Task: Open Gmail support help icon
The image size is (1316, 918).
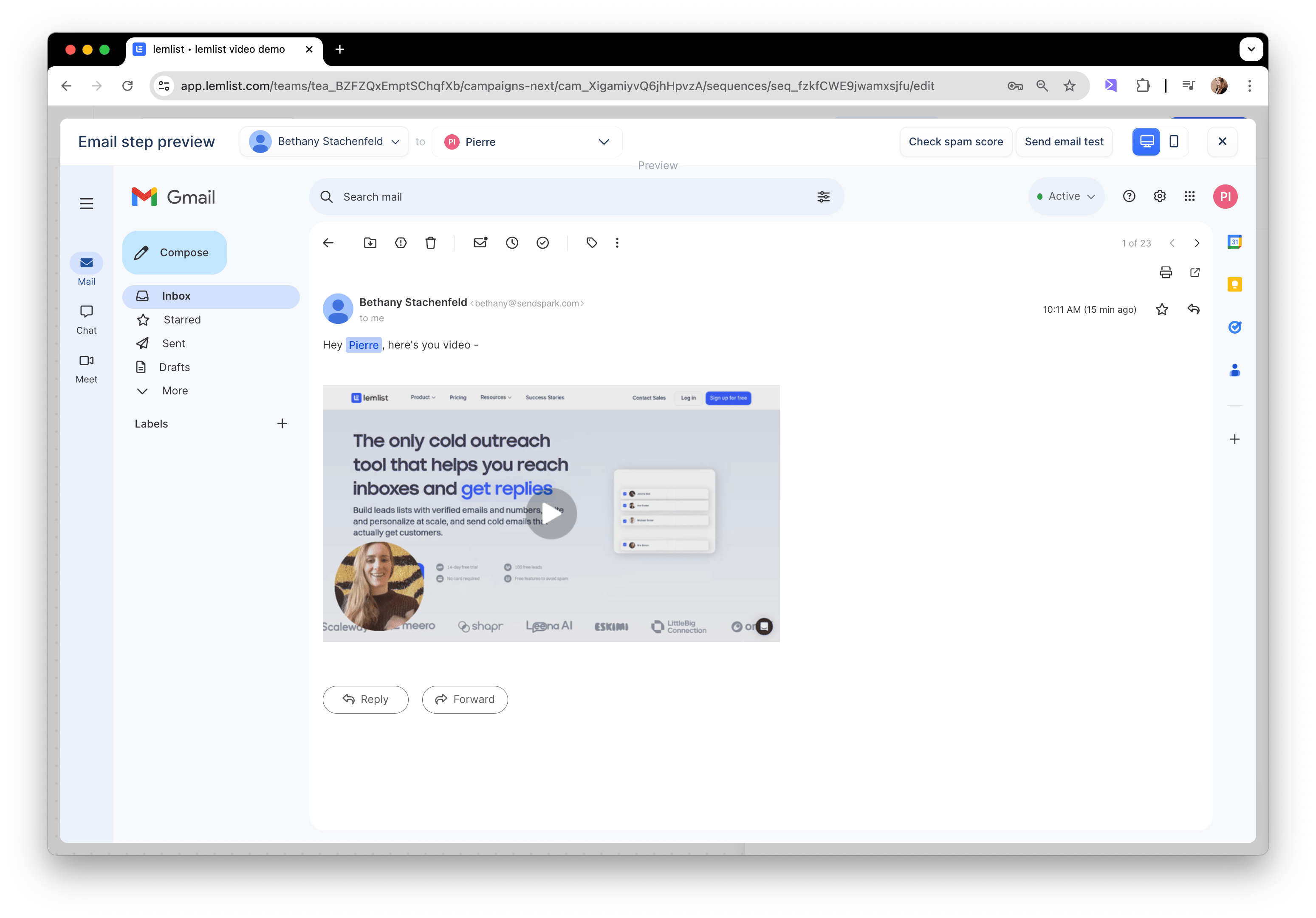Action: tap(1129, 197)
